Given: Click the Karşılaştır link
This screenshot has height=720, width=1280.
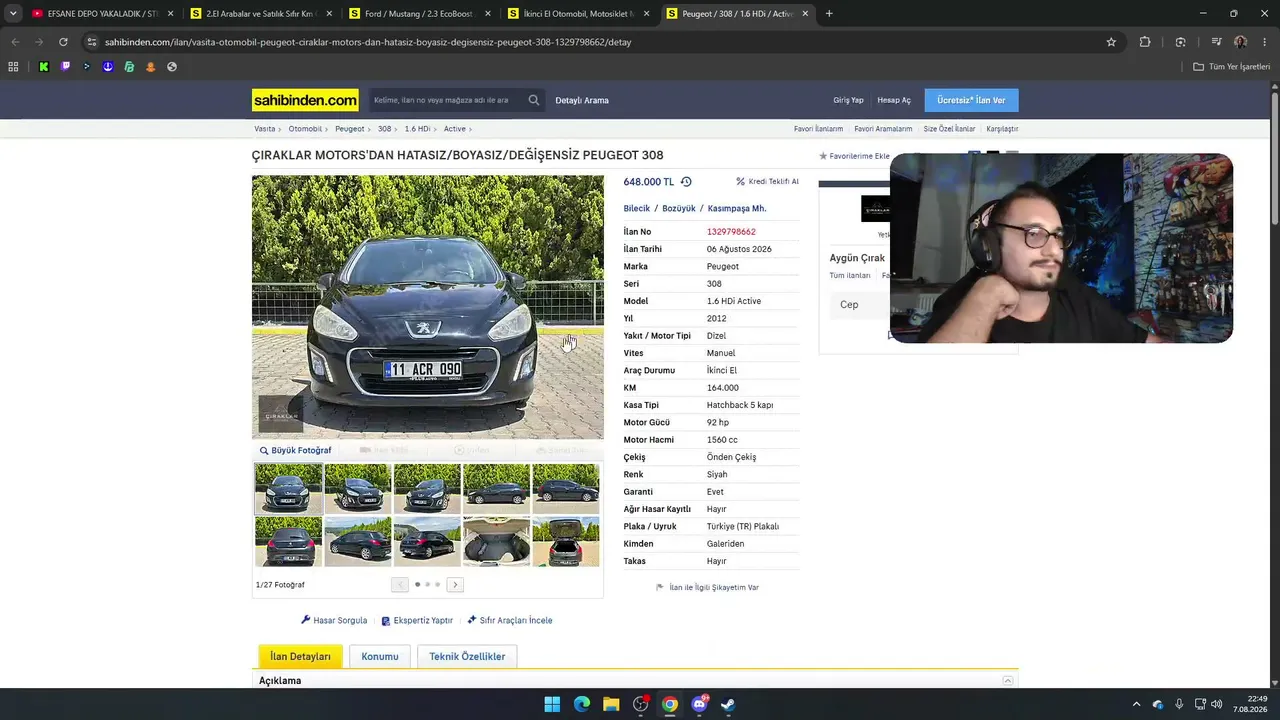Looking at the screenshot, I should (x=1002, y=129).
